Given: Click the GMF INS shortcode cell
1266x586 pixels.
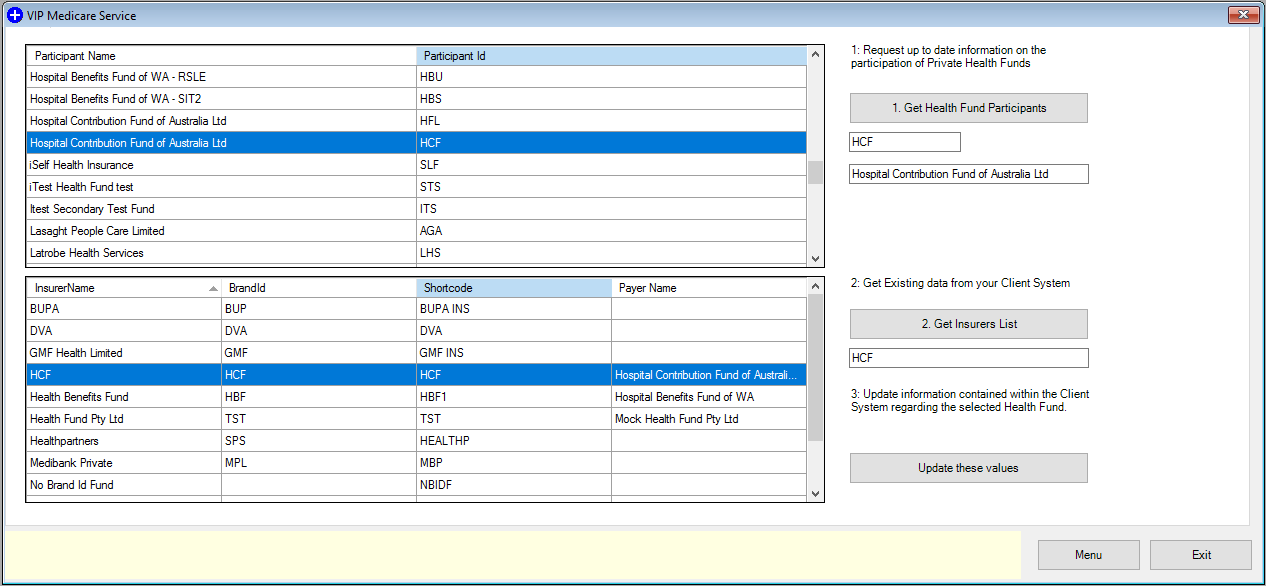Looking at the screenshot, I should click(514, 353).
